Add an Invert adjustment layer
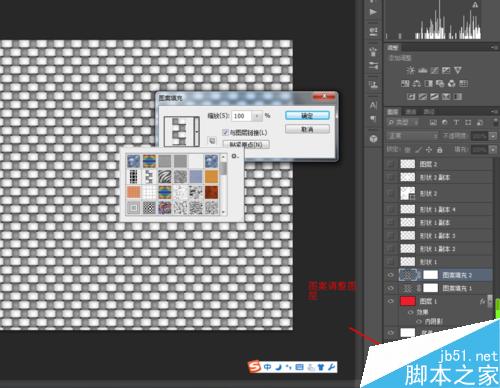 (411, 97)
